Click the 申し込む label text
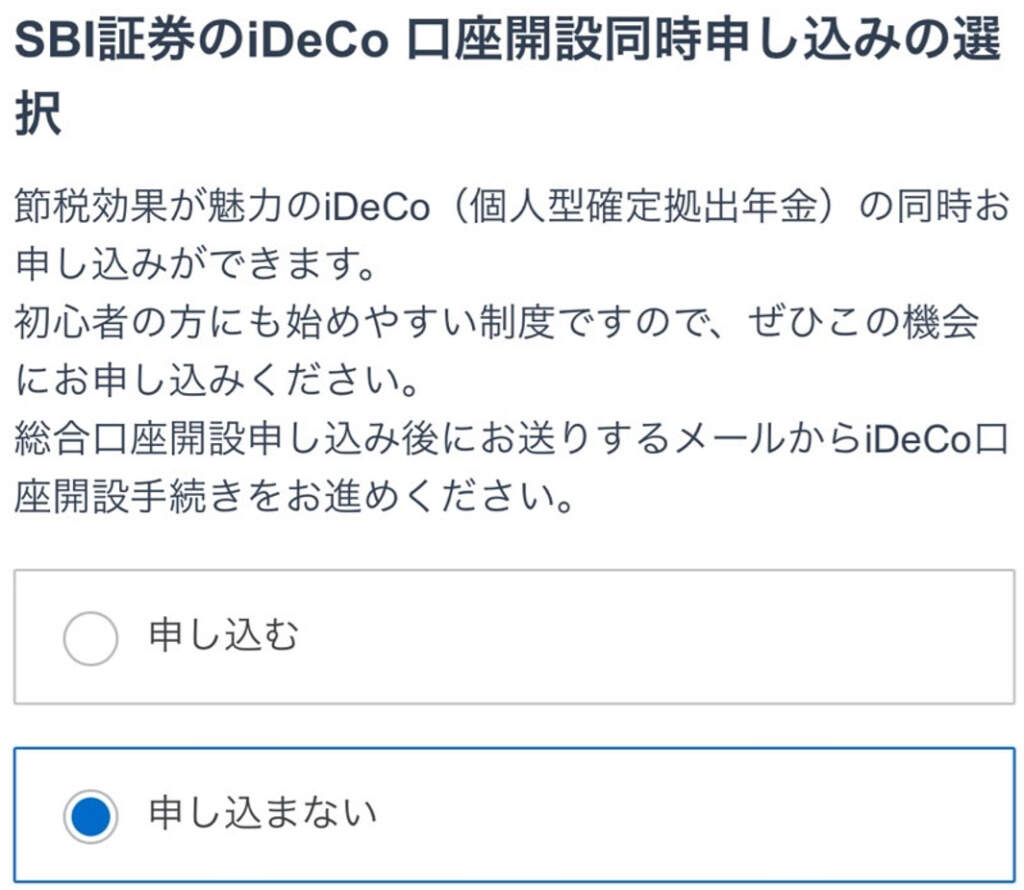The width and height of the screenshot is (1024, 890). 224,637
